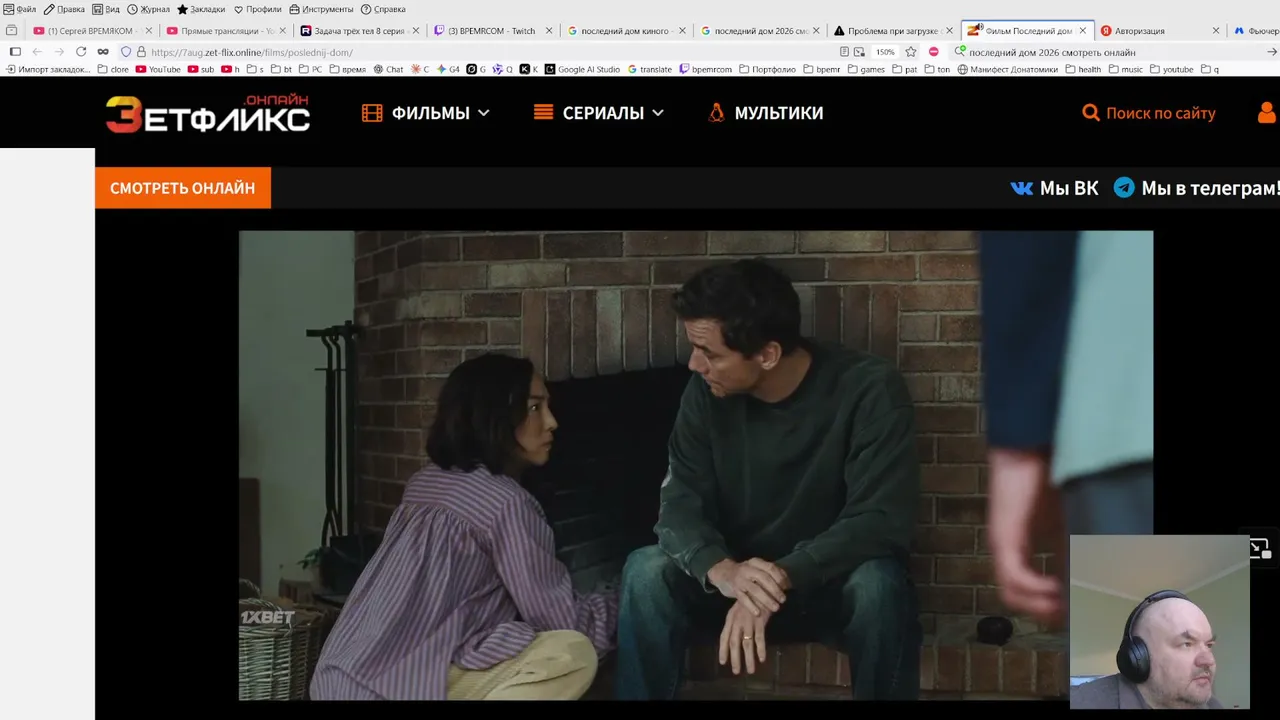Open the picture-in-picture icon in the address bar
The height and width of the screenshot is (720, 1280).
pyautogui.click(x=859, y=52)
